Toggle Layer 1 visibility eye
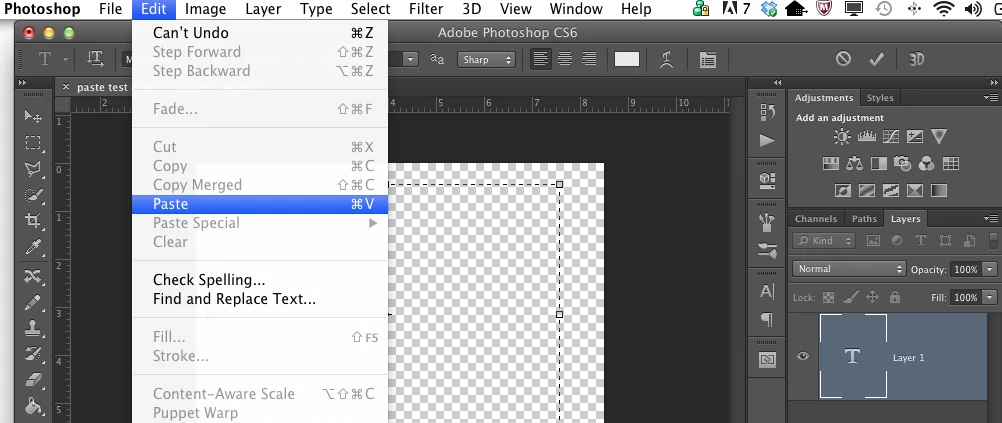 [803, 357]
